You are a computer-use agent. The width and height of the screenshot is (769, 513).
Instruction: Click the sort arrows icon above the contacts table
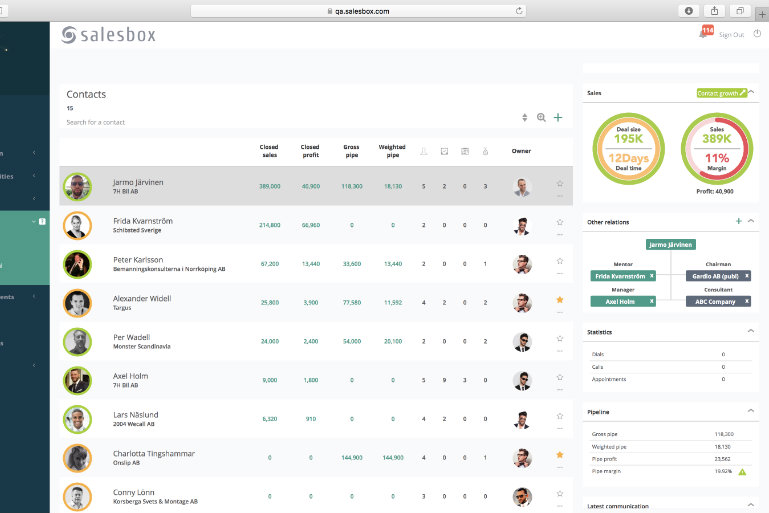point(524,117)
